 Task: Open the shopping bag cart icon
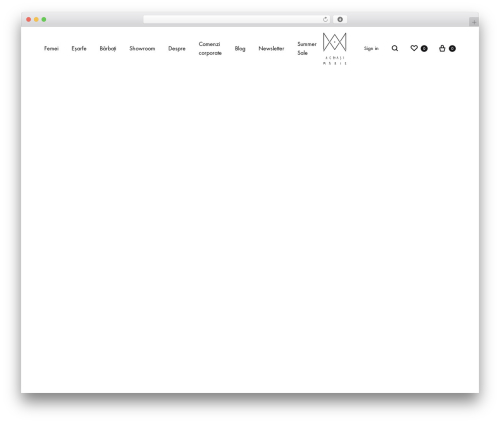pyautogui.click(x=442, y=48)
